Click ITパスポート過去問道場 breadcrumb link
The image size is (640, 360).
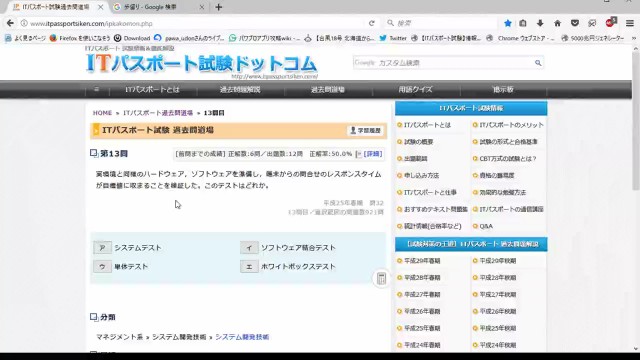(158, 113)
